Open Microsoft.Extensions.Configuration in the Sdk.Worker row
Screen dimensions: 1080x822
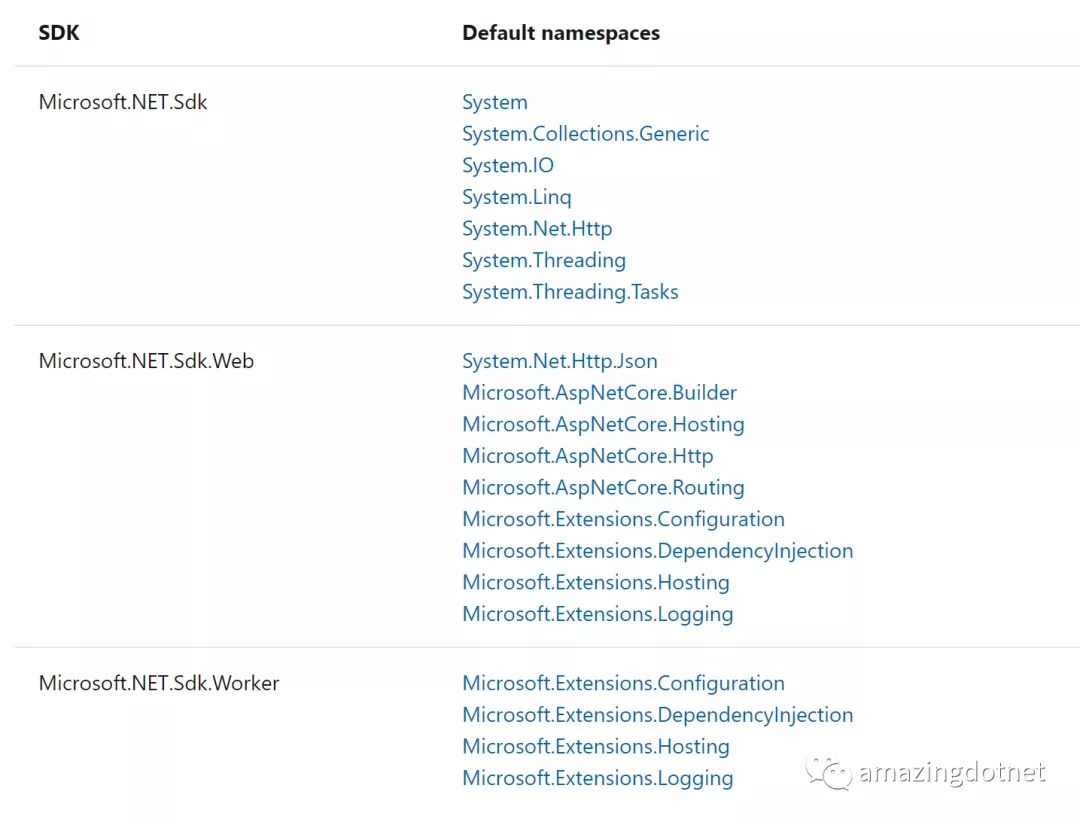click(623, 684)
